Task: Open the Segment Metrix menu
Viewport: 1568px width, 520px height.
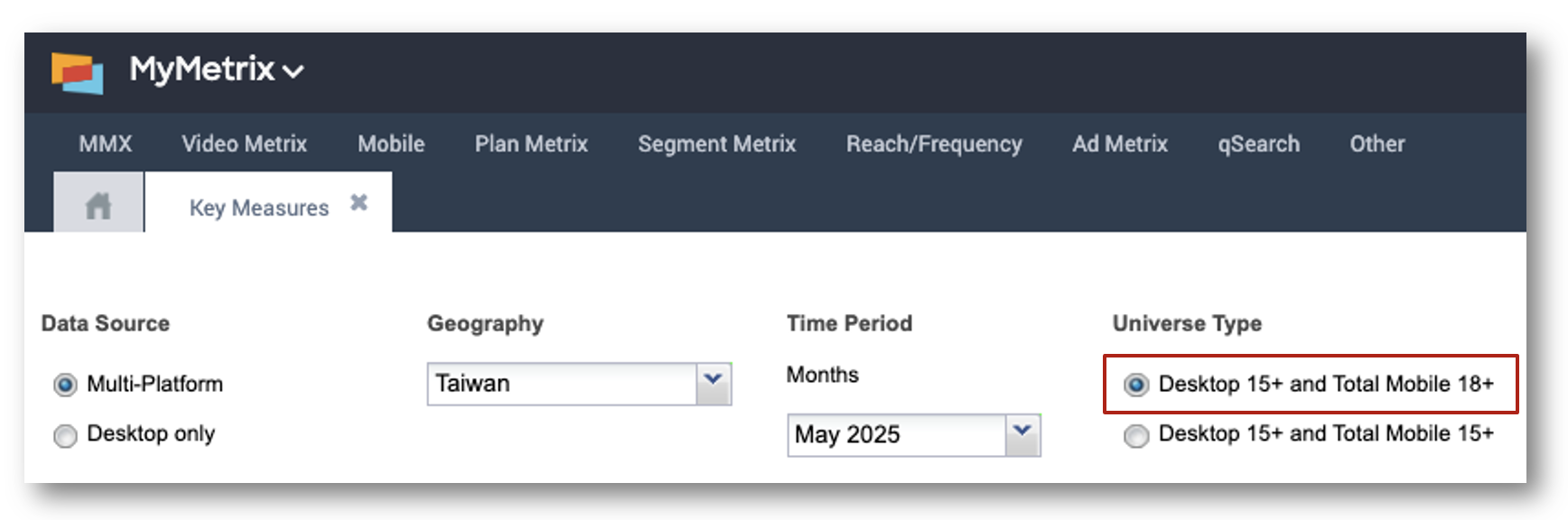Action: [x=717, y=144]
